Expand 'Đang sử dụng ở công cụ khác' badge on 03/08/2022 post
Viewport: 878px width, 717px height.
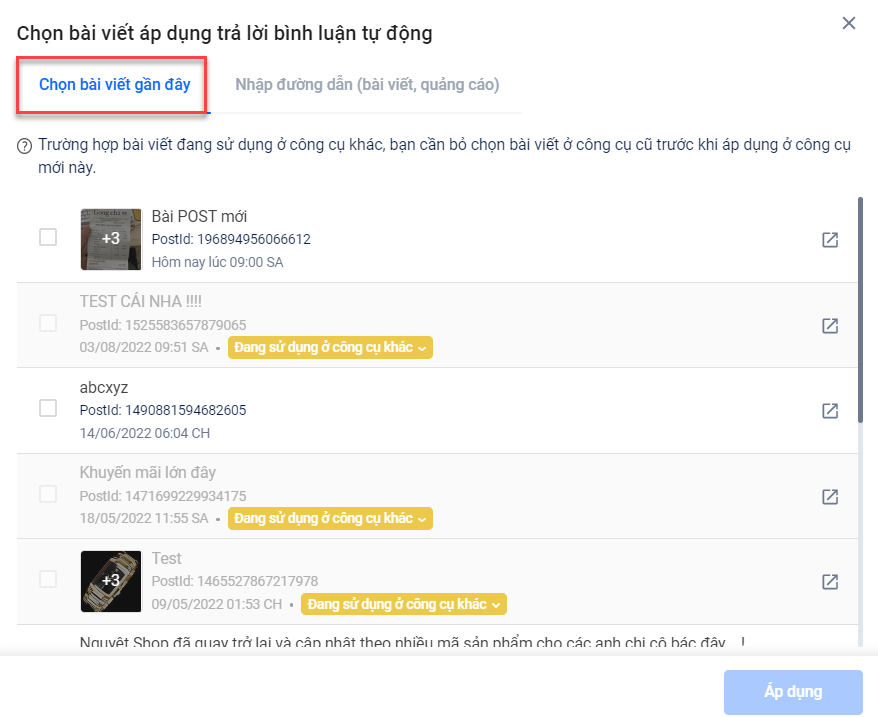330,347
